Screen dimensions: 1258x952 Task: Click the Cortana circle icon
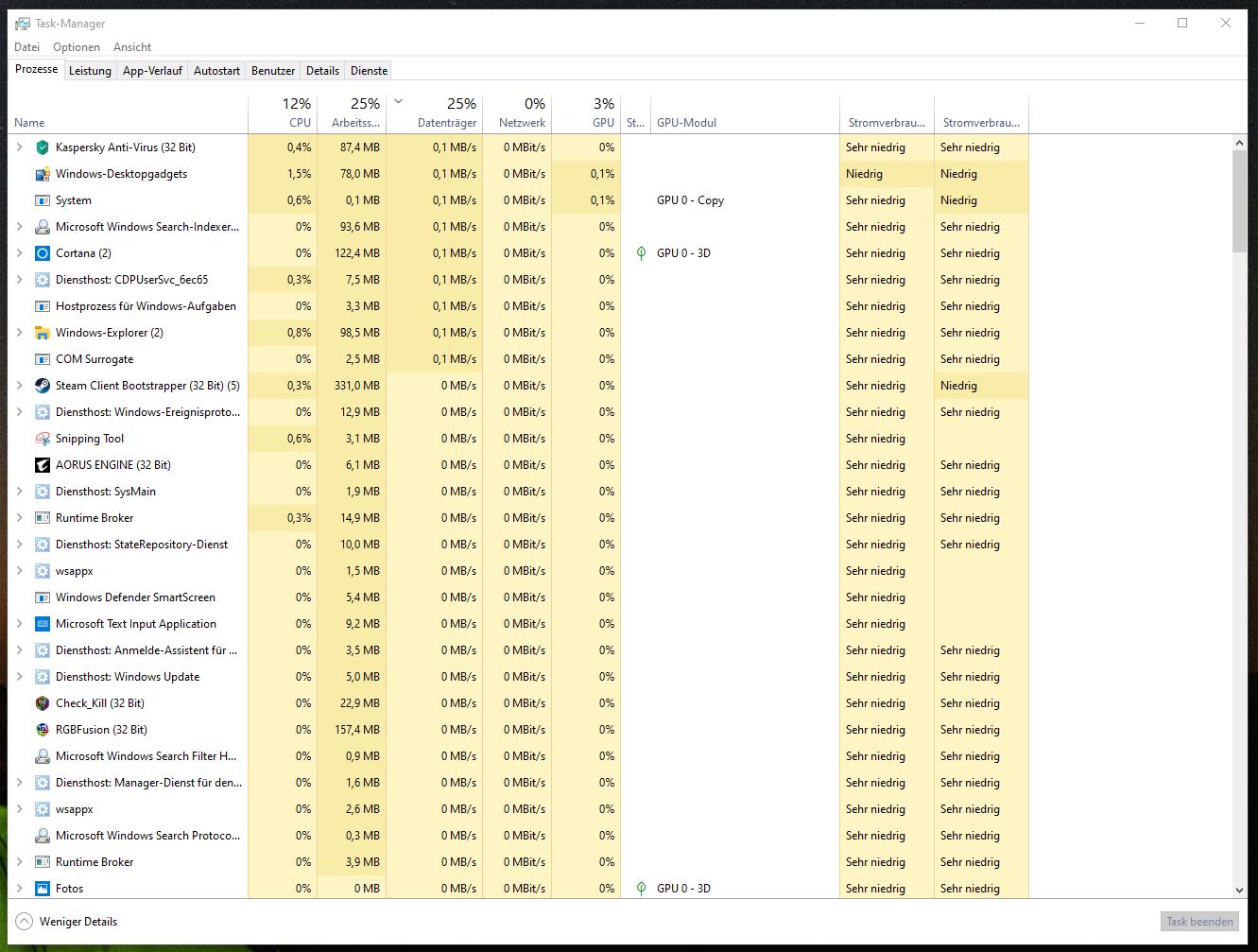42,253
